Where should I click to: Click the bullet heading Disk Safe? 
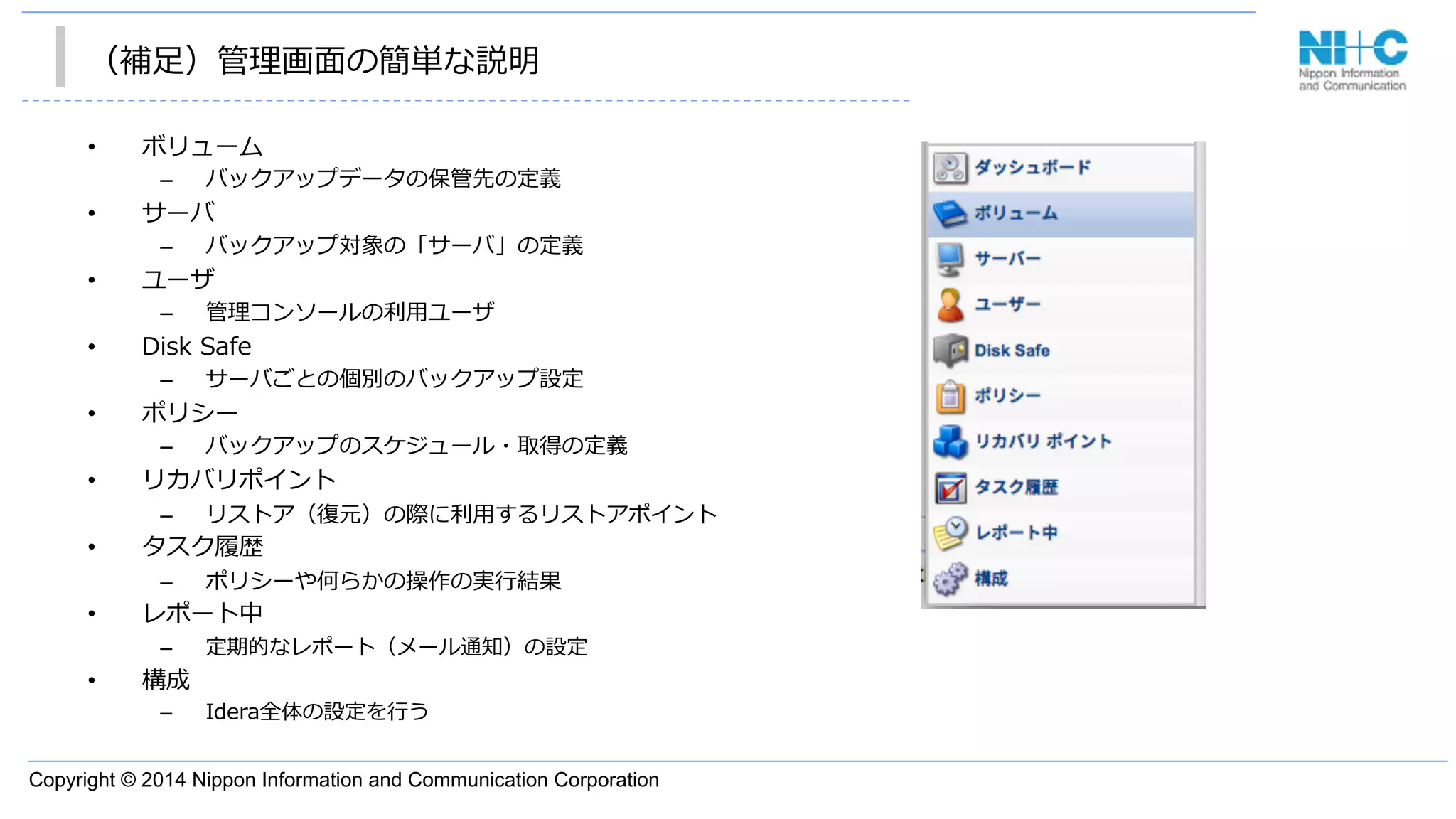click(197, 346)
